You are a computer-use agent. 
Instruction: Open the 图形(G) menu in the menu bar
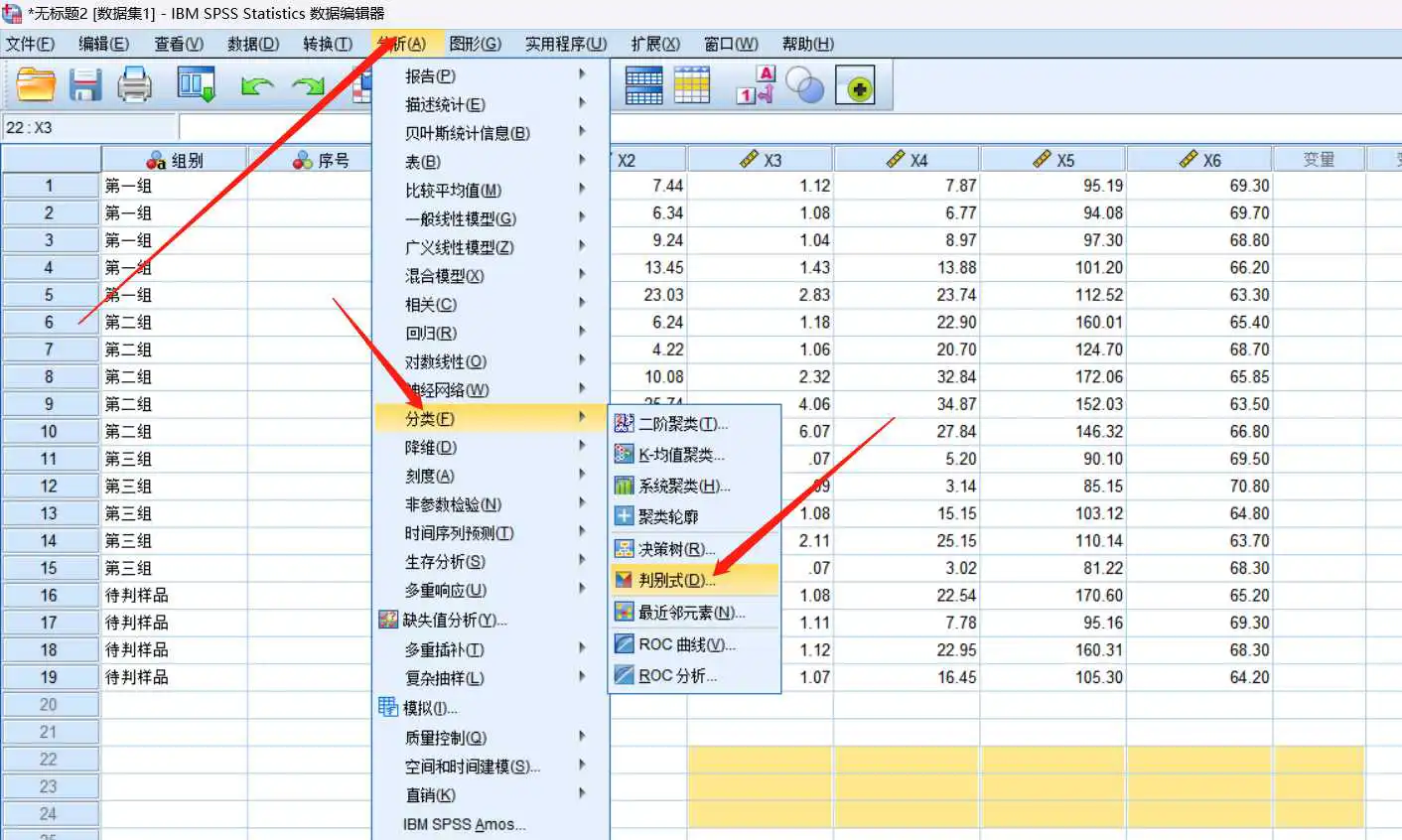point(475,44)
